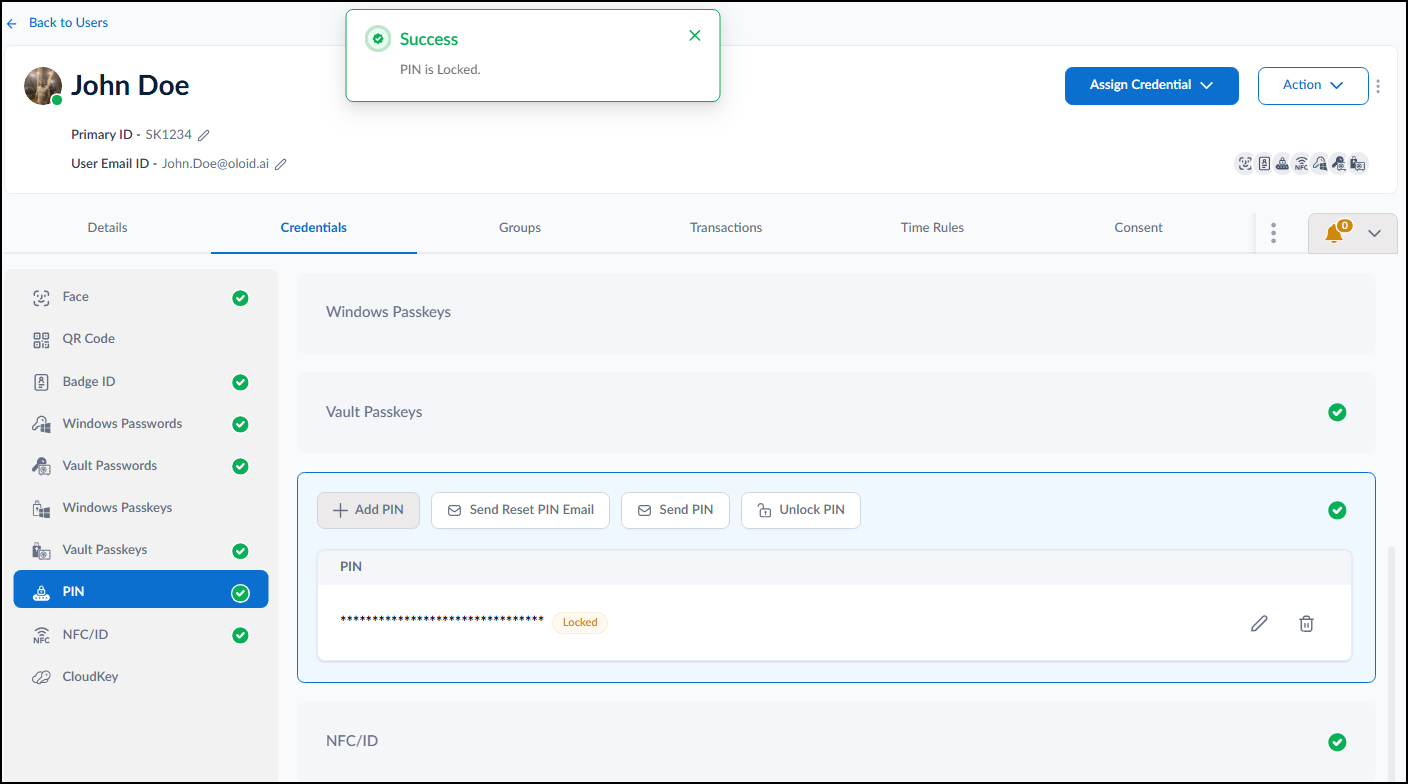Open the more-tabs dots after Consent
Viewport: 1408px width, 784px height.
click(1273, 233)
